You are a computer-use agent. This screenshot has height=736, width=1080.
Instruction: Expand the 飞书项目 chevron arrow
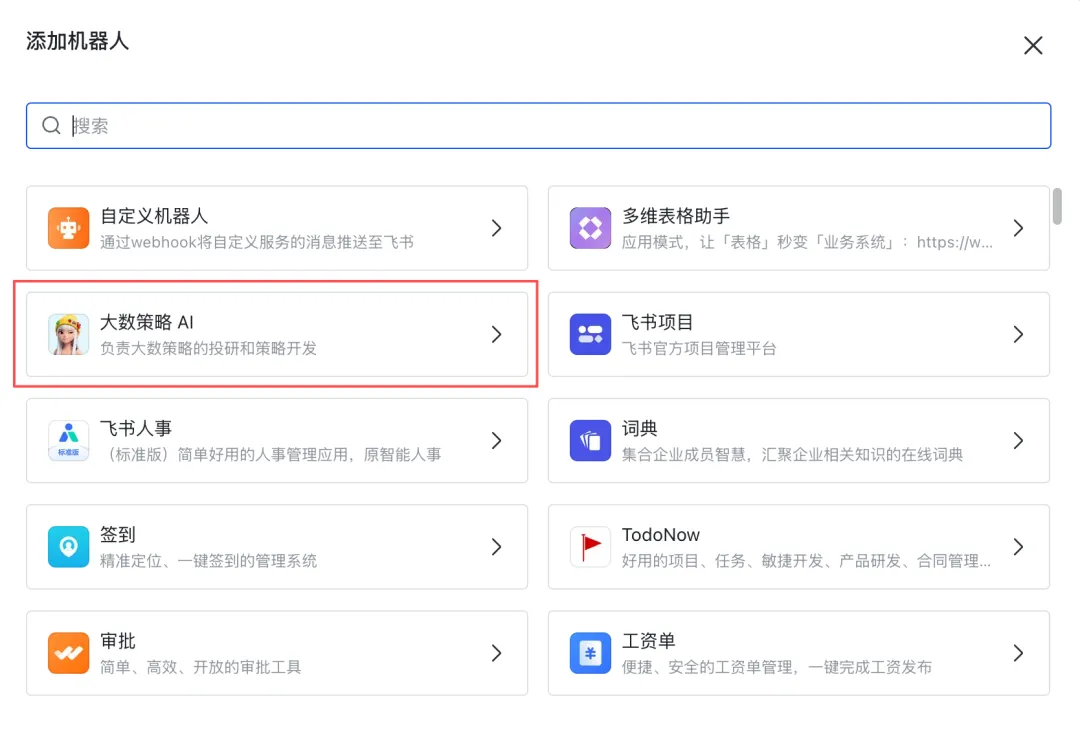[x=1019, y=334]
